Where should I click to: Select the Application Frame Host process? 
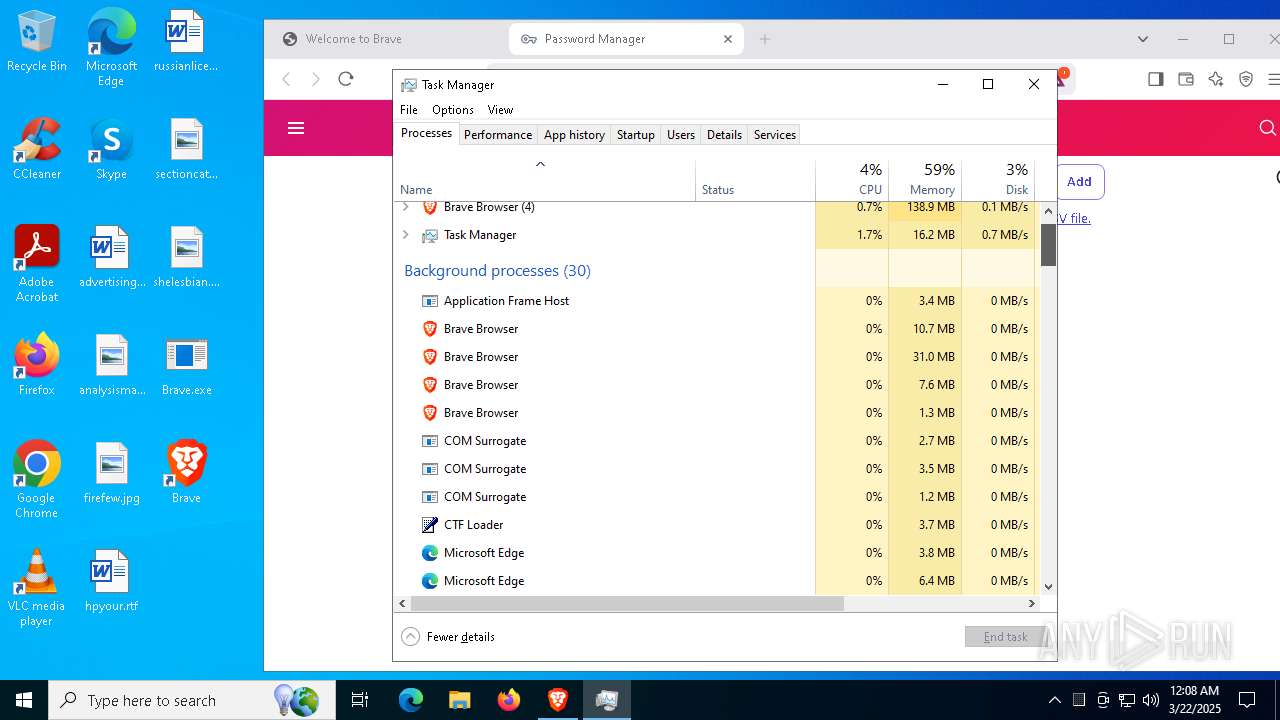[716, 301]
